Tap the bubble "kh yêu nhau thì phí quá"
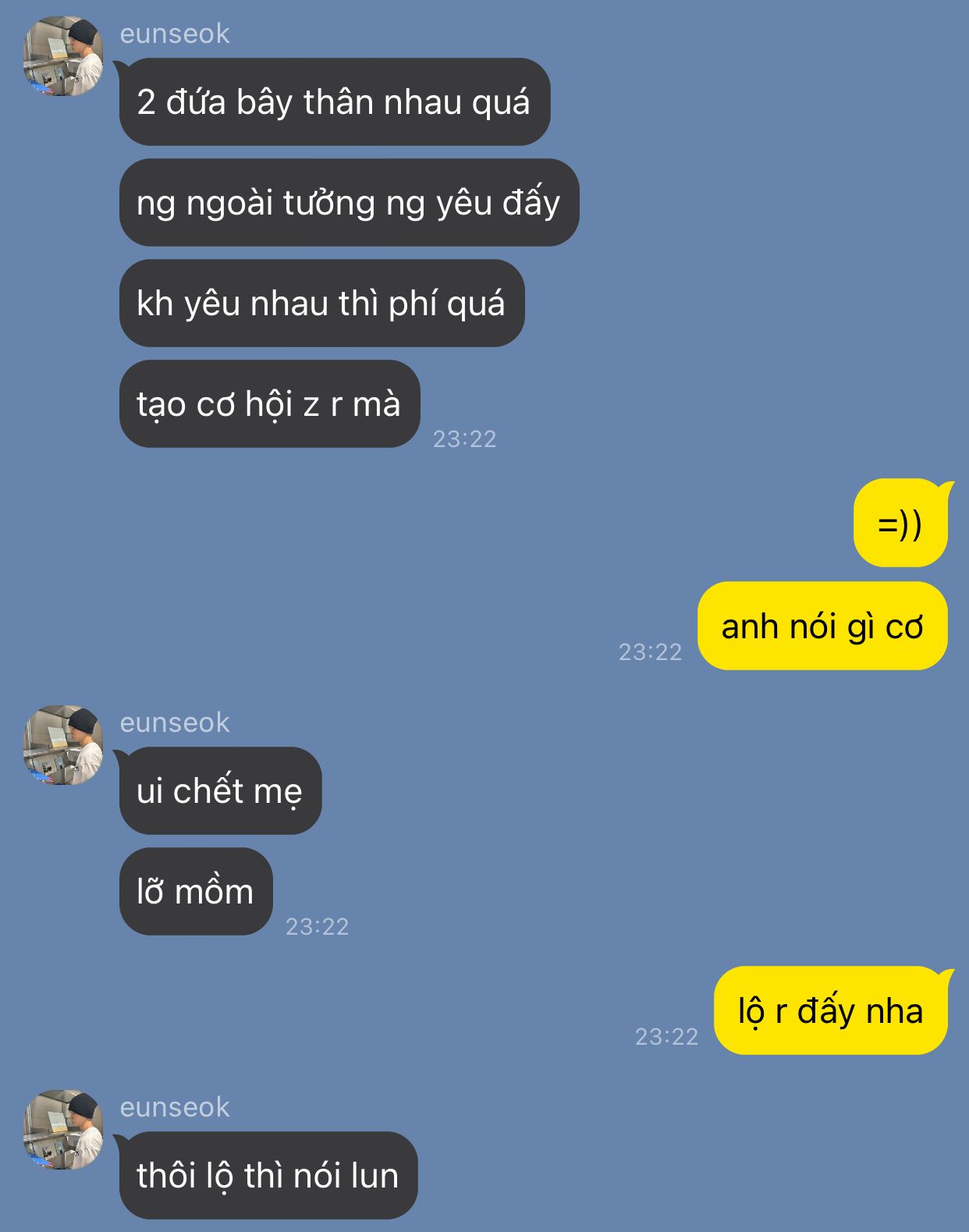The width and height of the screenshot is (969, 1232). click(321, 303)
